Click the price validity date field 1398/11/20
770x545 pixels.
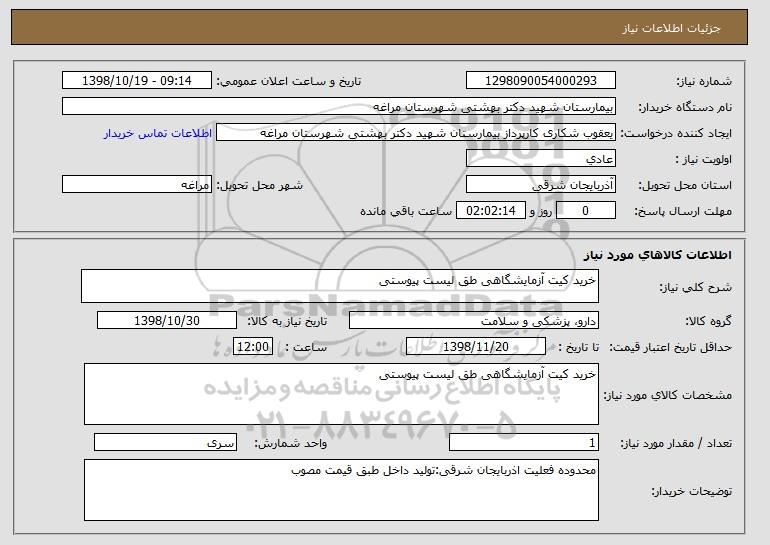click(x=476, y=347)
